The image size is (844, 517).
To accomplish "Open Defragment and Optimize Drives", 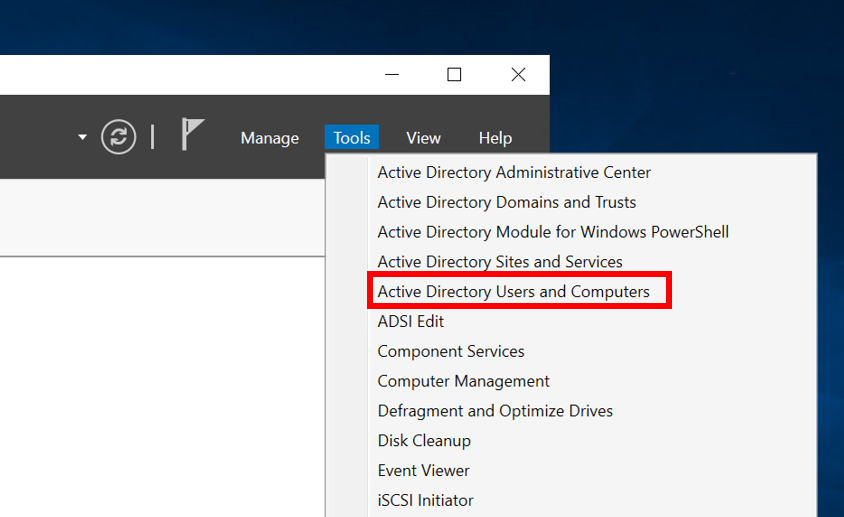I will pos(495,411).
